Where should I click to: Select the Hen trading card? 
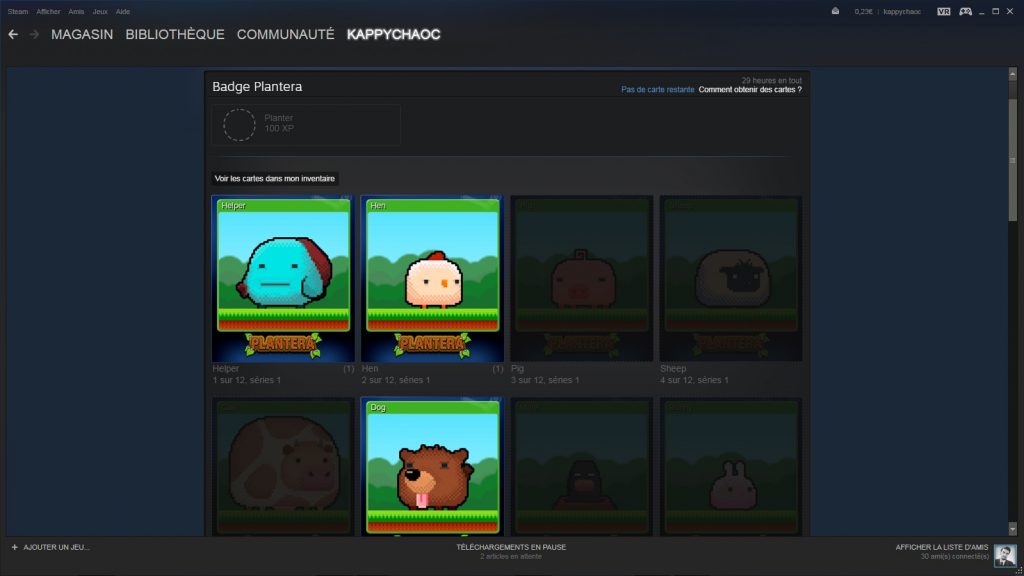click(432, 277)
